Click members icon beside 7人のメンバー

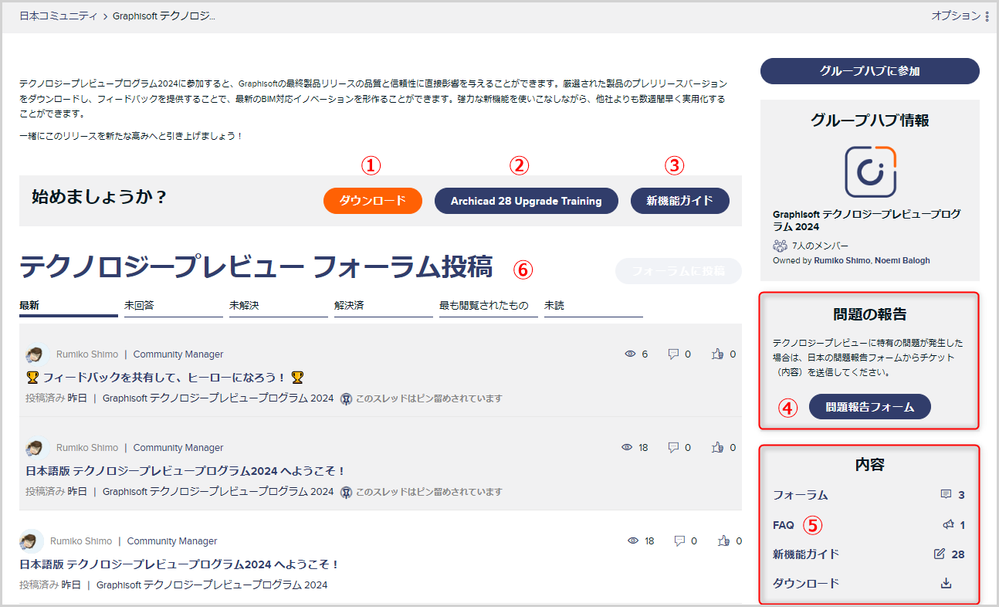click(780, 246)
